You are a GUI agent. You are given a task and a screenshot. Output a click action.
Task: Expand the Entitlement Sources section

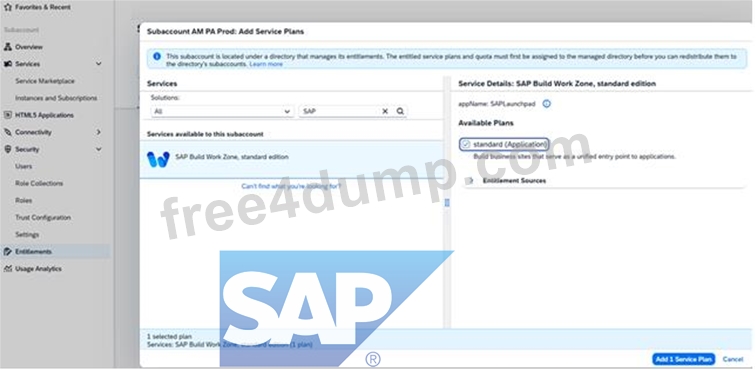click(x=471, y=181)
